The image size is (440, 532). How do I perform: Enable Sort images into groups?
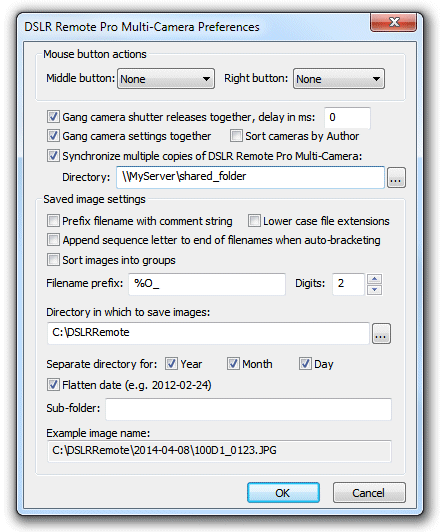(x=53, y=260)
